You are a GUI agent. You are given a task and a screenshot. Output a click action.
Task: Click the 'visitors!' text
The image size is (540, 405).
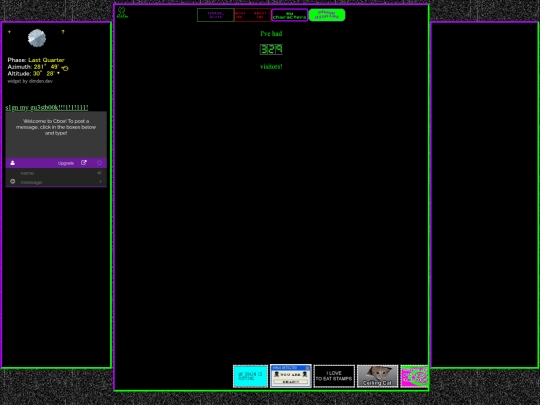[271, 66]
